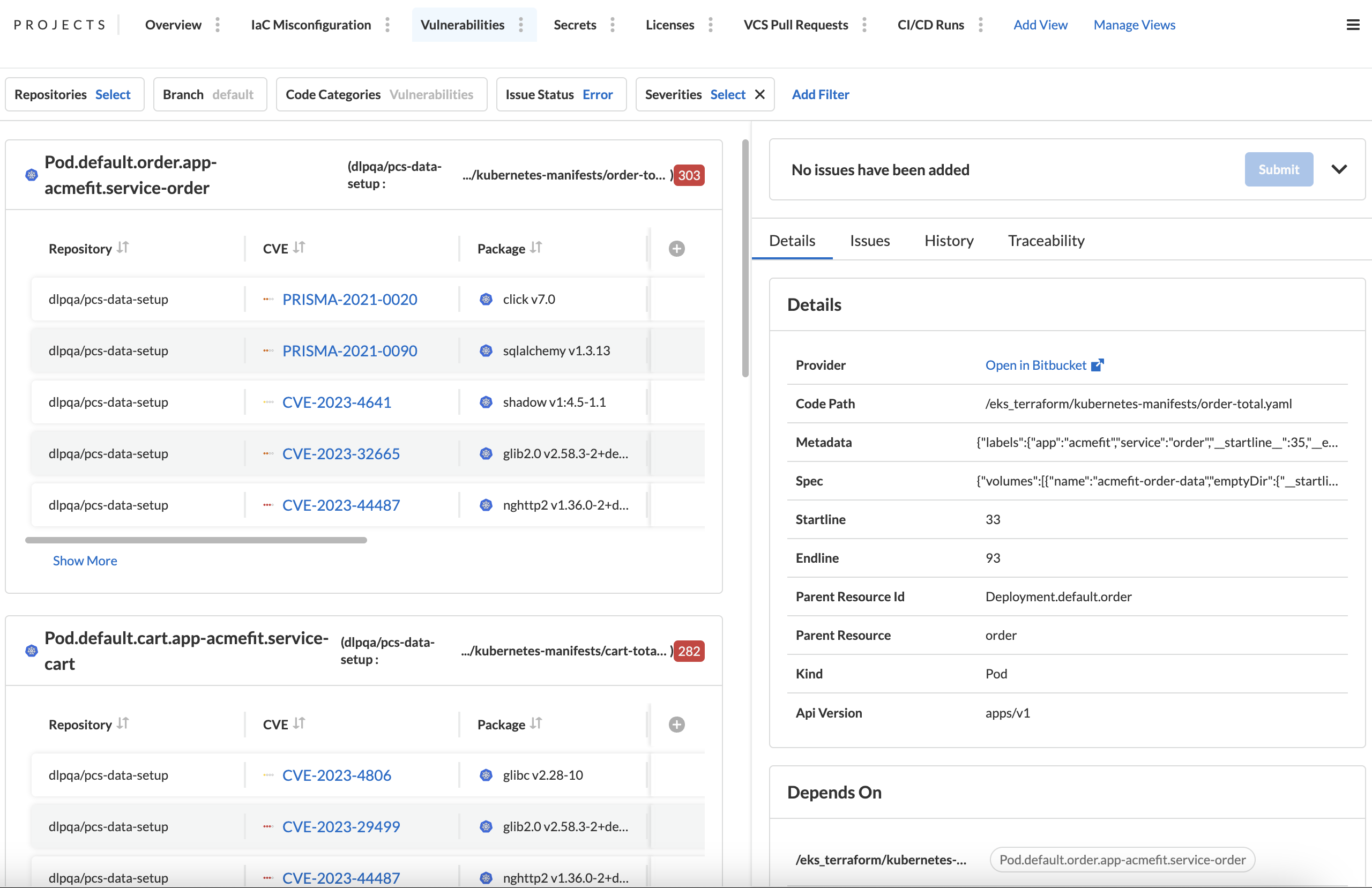Viewport: 1372px width, 888px height.
Task: Open Issue Status Error dropdown
Action: 597,94
